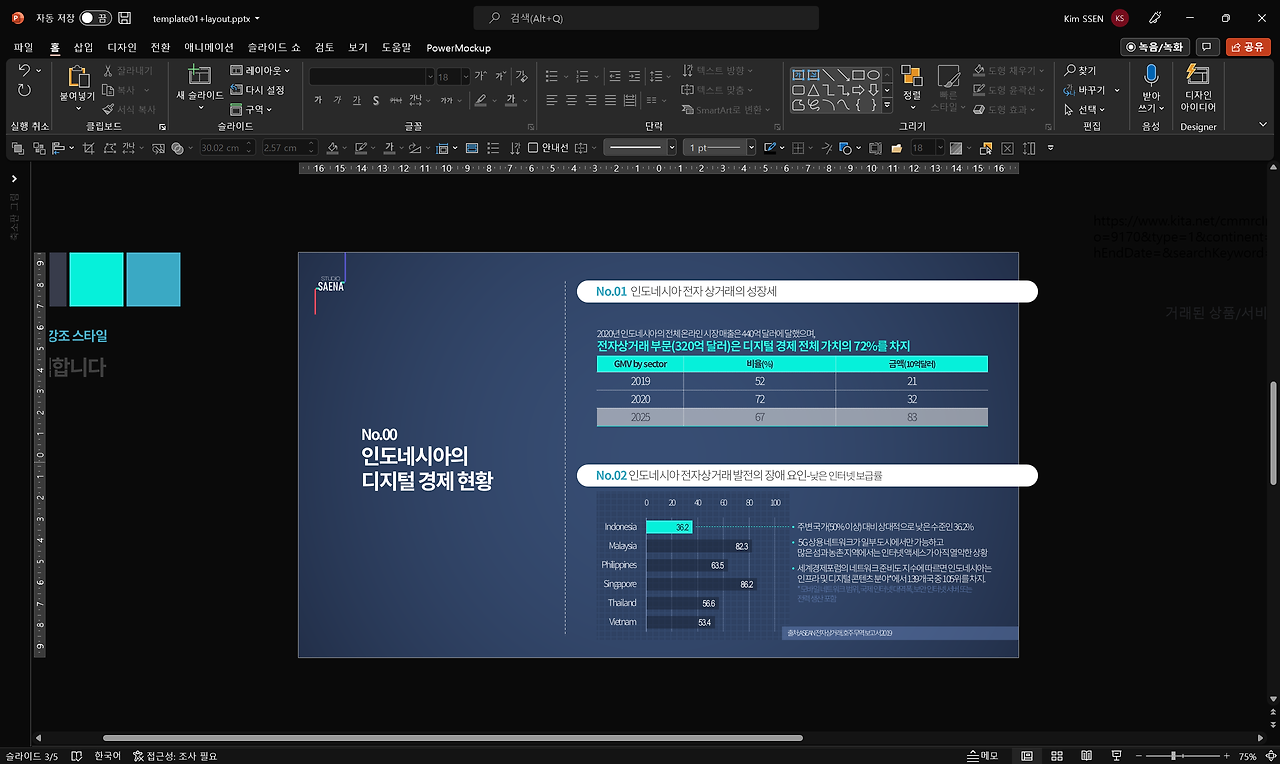Click the Kim SSEN account button
This screenshot has width=1280, height=764.
[x=1096, y=18]
